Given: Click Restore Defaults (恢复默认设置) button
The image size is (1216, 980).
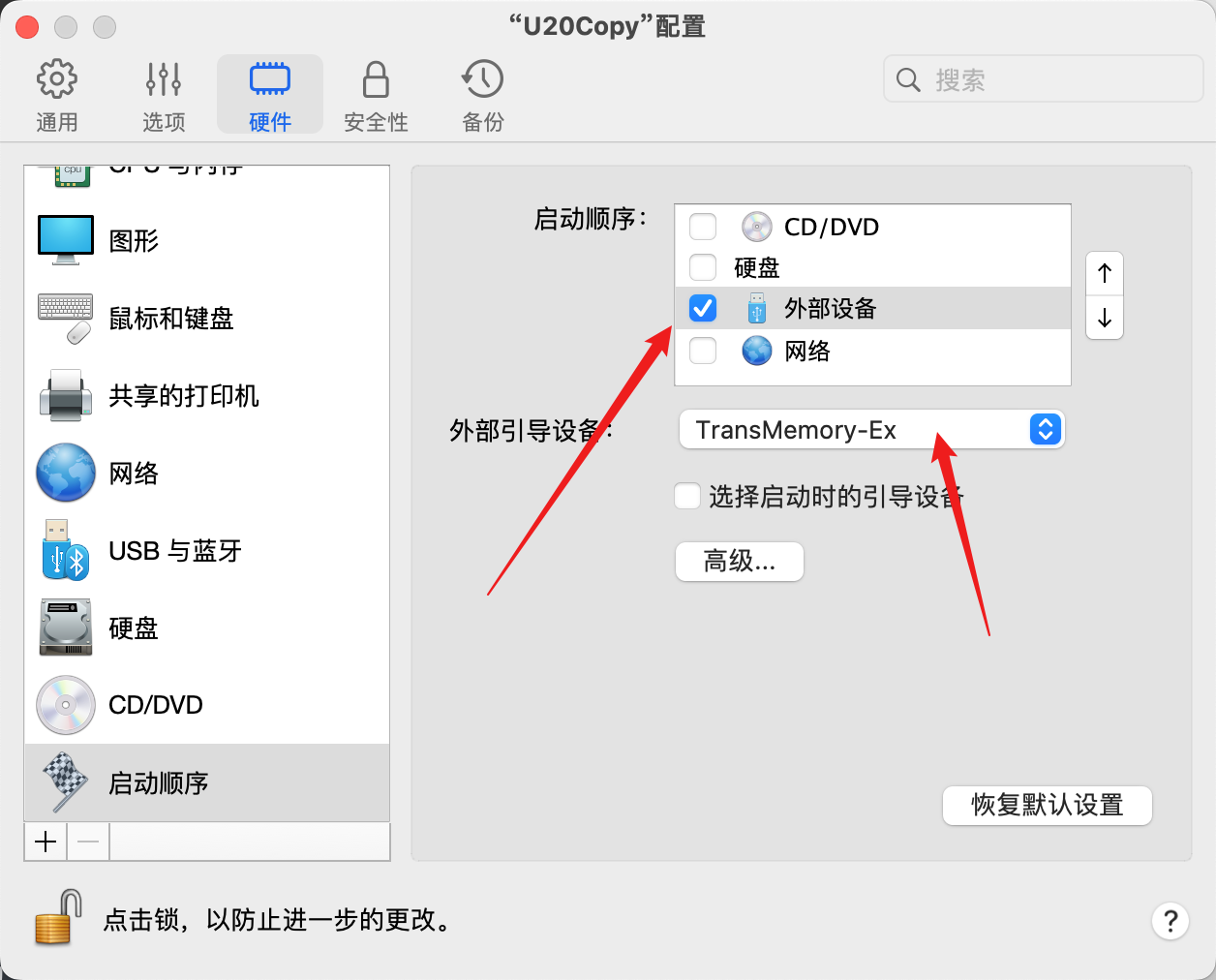Looking at the screenshot, I should click(x=1047, y=805).
